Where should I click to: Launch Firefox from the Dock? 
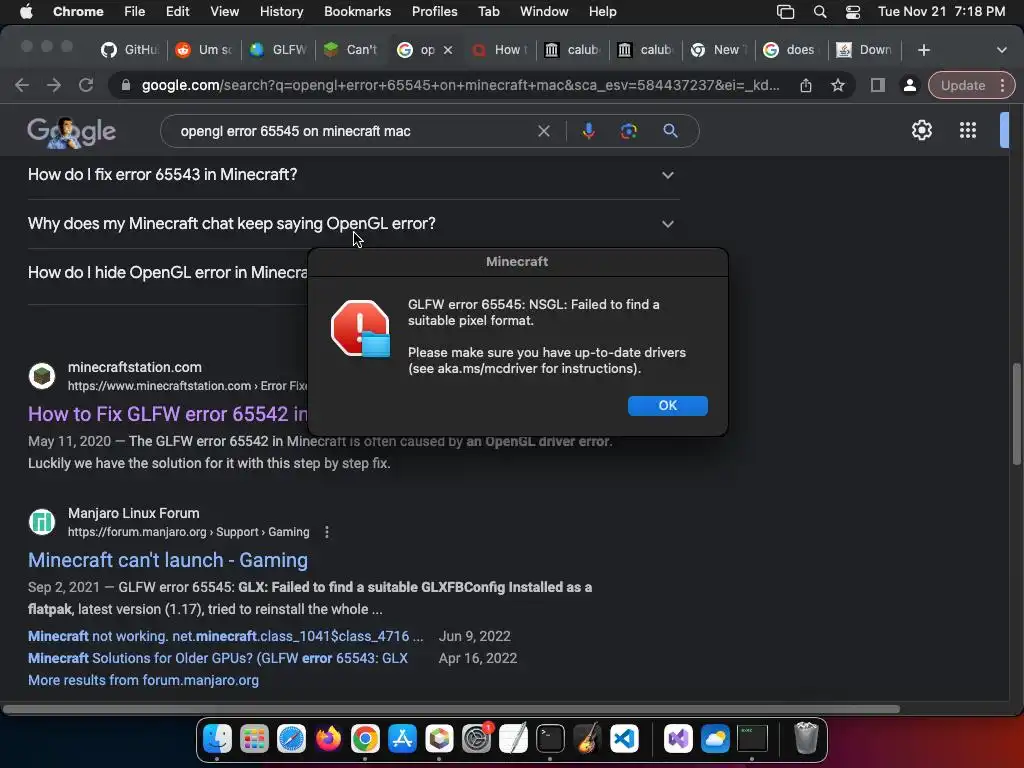pyautogui.click(x=328, y=739)
